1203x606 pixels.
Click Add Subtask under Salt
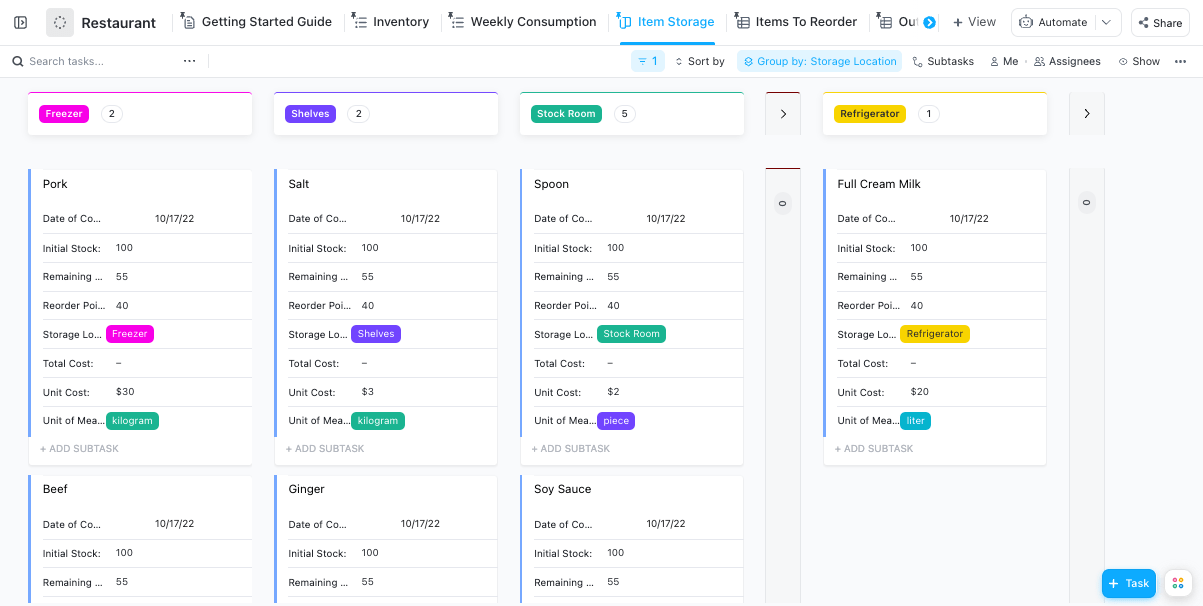click(x=324, y=448)
